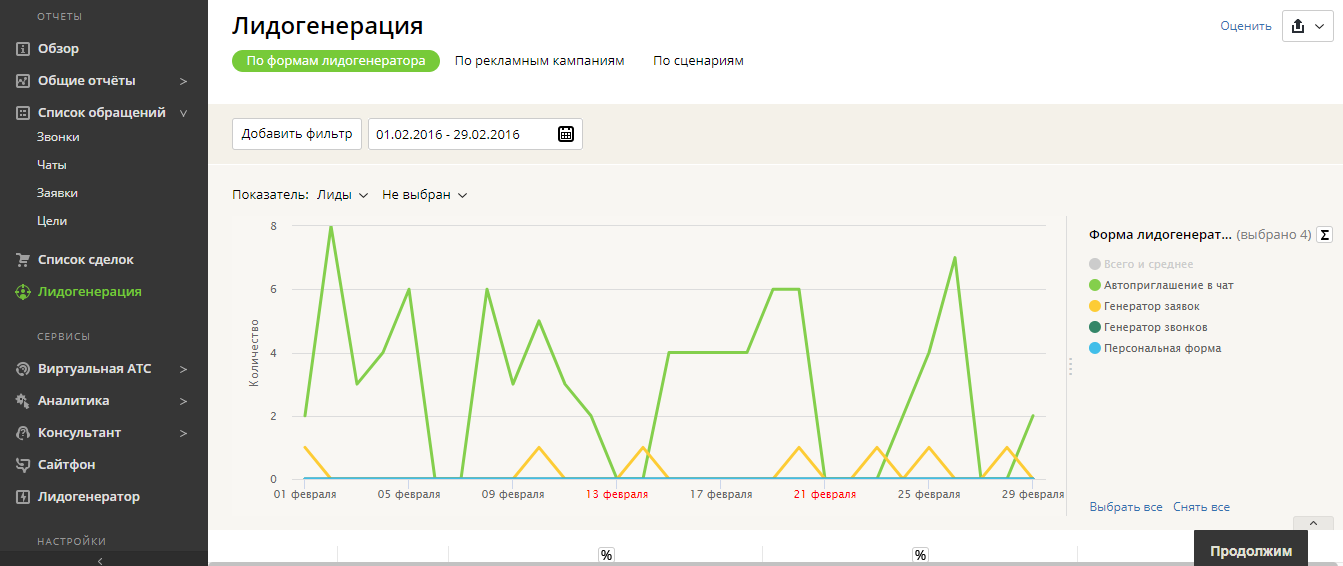Click the Список сделок cart icon
Viewport: 1343px width, 566px height.
(22, 260)
